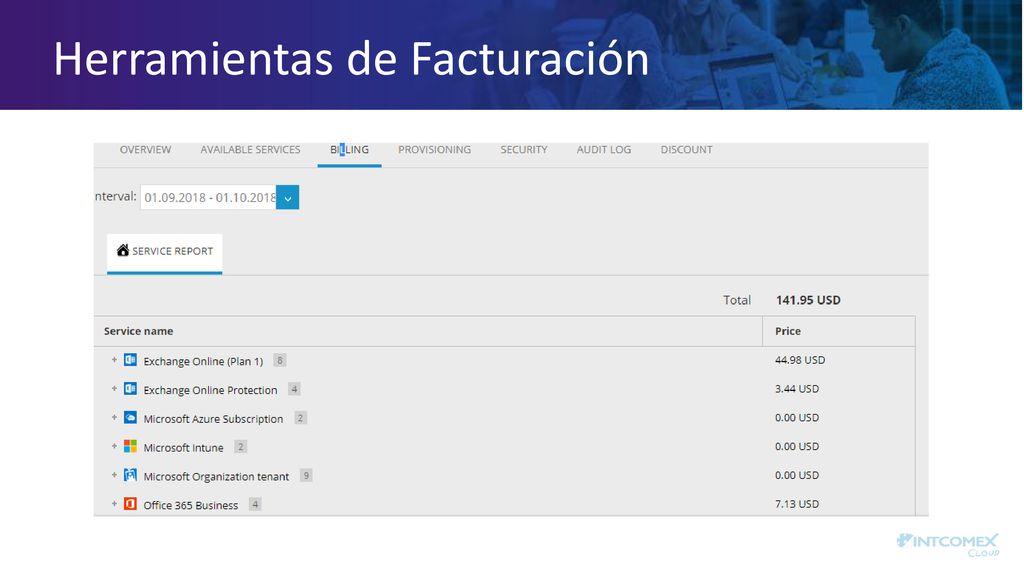
Task: Expand the Microsoft Organization tenant row
Action: (x=114, y=475)
